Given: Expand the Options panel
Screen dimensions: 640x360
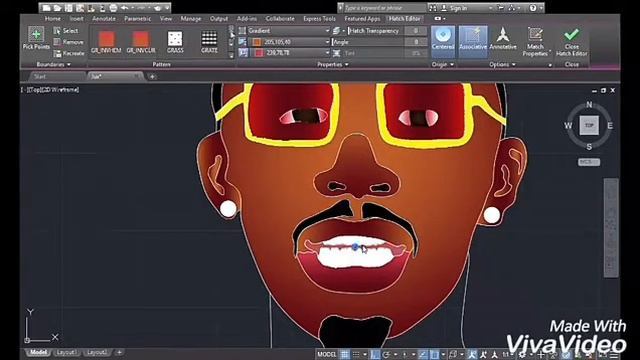Looking at the screenshot, I should pos(502,64).
